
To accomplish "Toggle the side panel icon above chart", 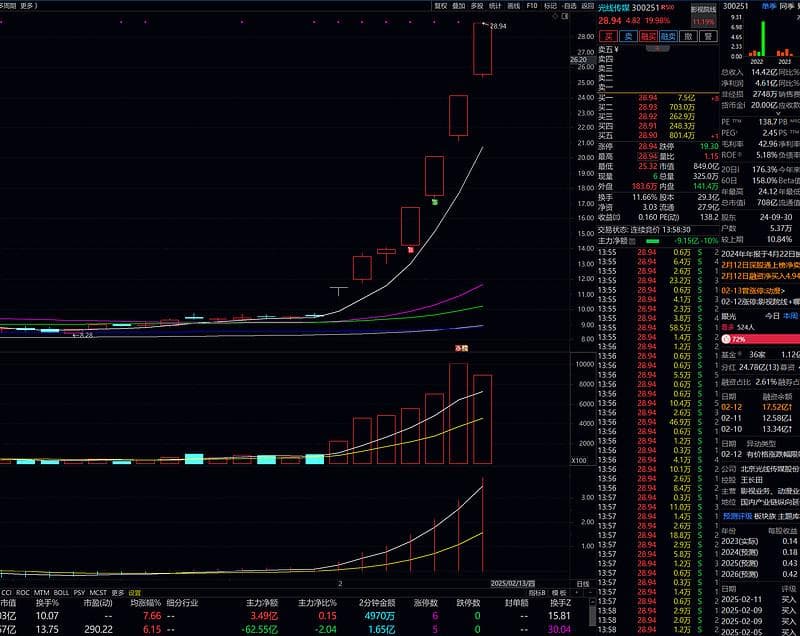I will point(565,16).
